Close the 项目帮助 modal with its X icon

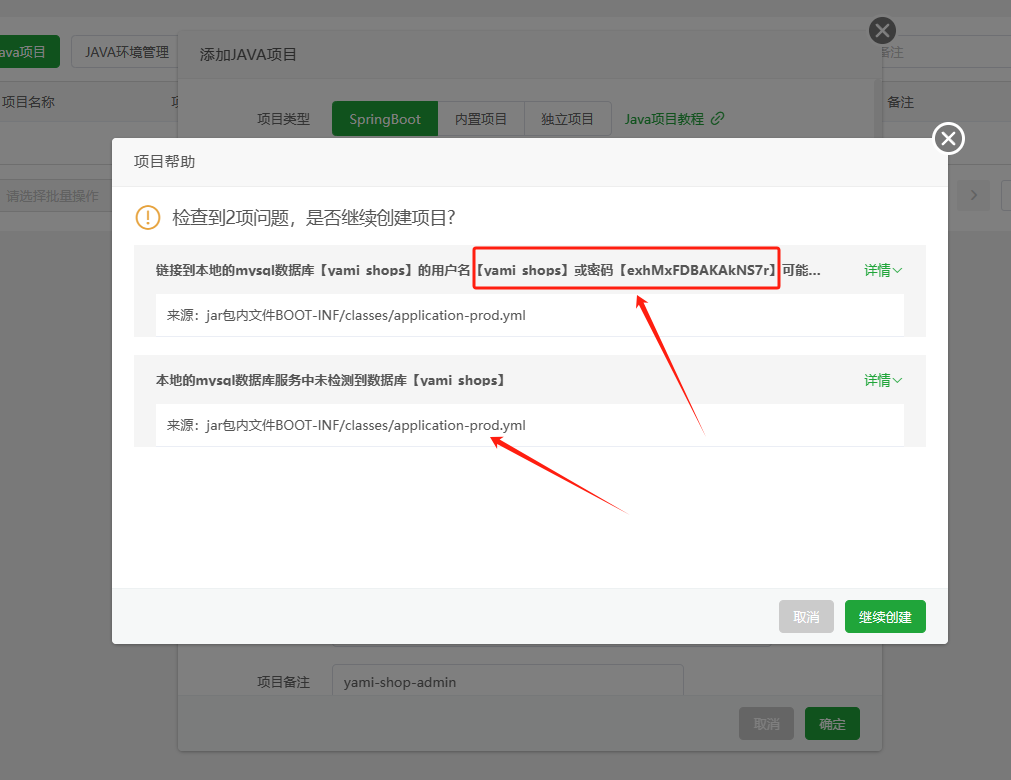pyautogui.click(x=947, y=138)
